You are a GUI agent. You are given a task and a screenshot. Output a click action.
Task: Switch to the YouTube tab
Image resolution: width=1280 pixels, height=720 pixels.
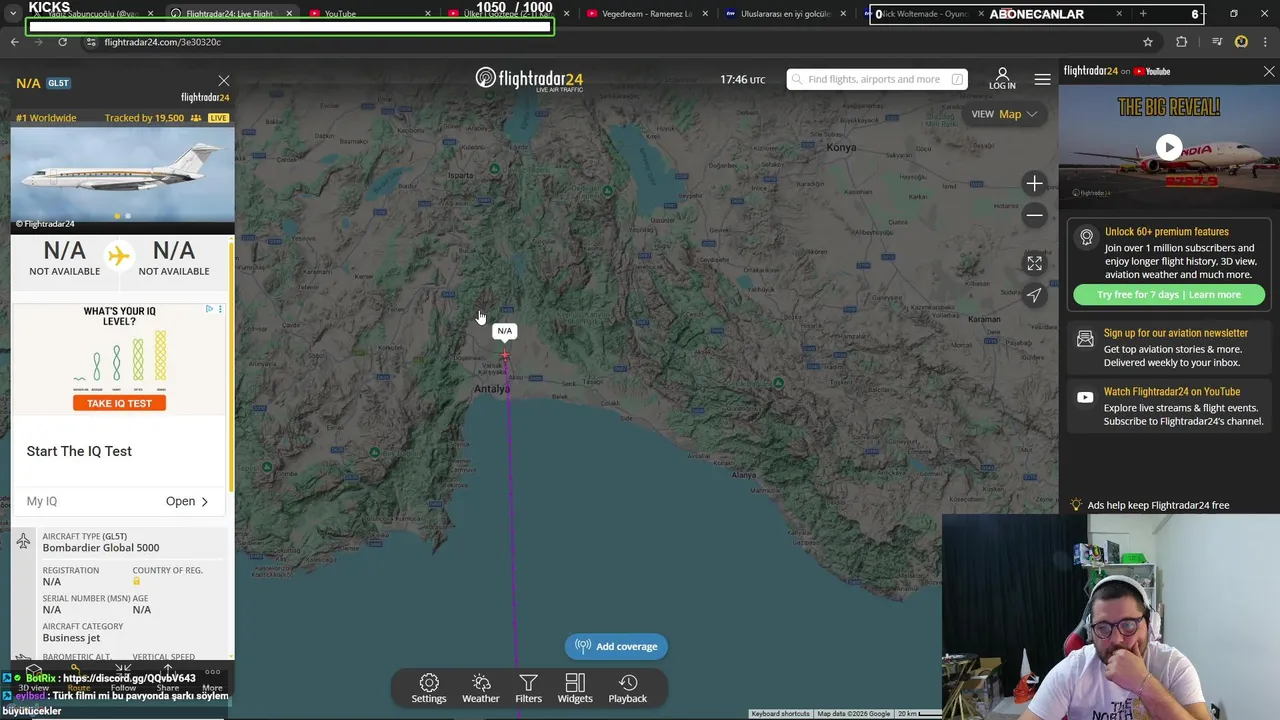[370, 14]
